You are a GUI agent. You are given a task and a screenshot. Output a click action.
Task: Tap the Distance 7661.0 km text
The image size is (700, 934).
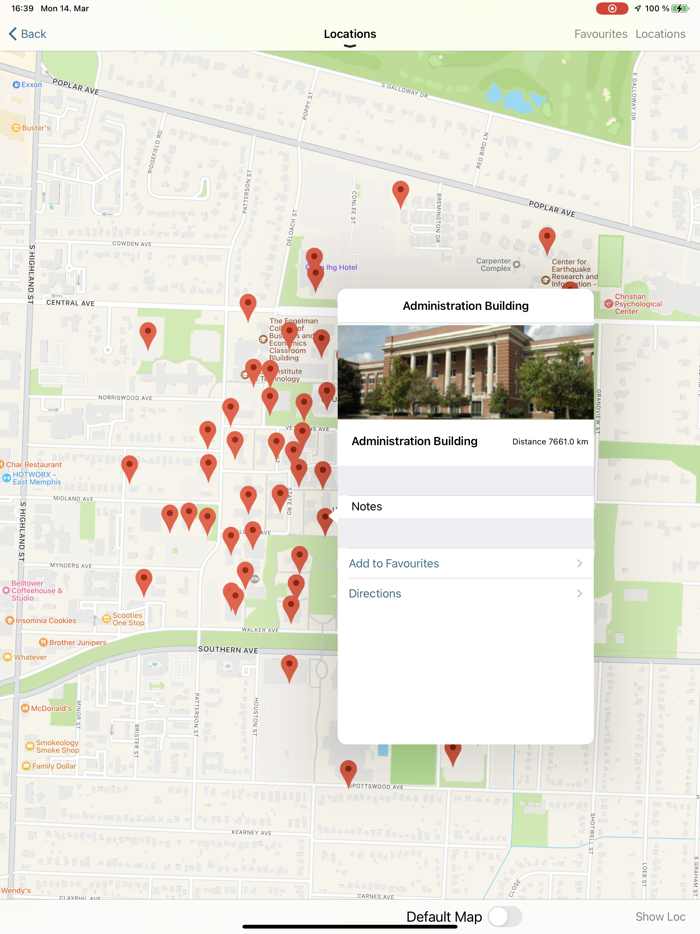click(550, 441)
